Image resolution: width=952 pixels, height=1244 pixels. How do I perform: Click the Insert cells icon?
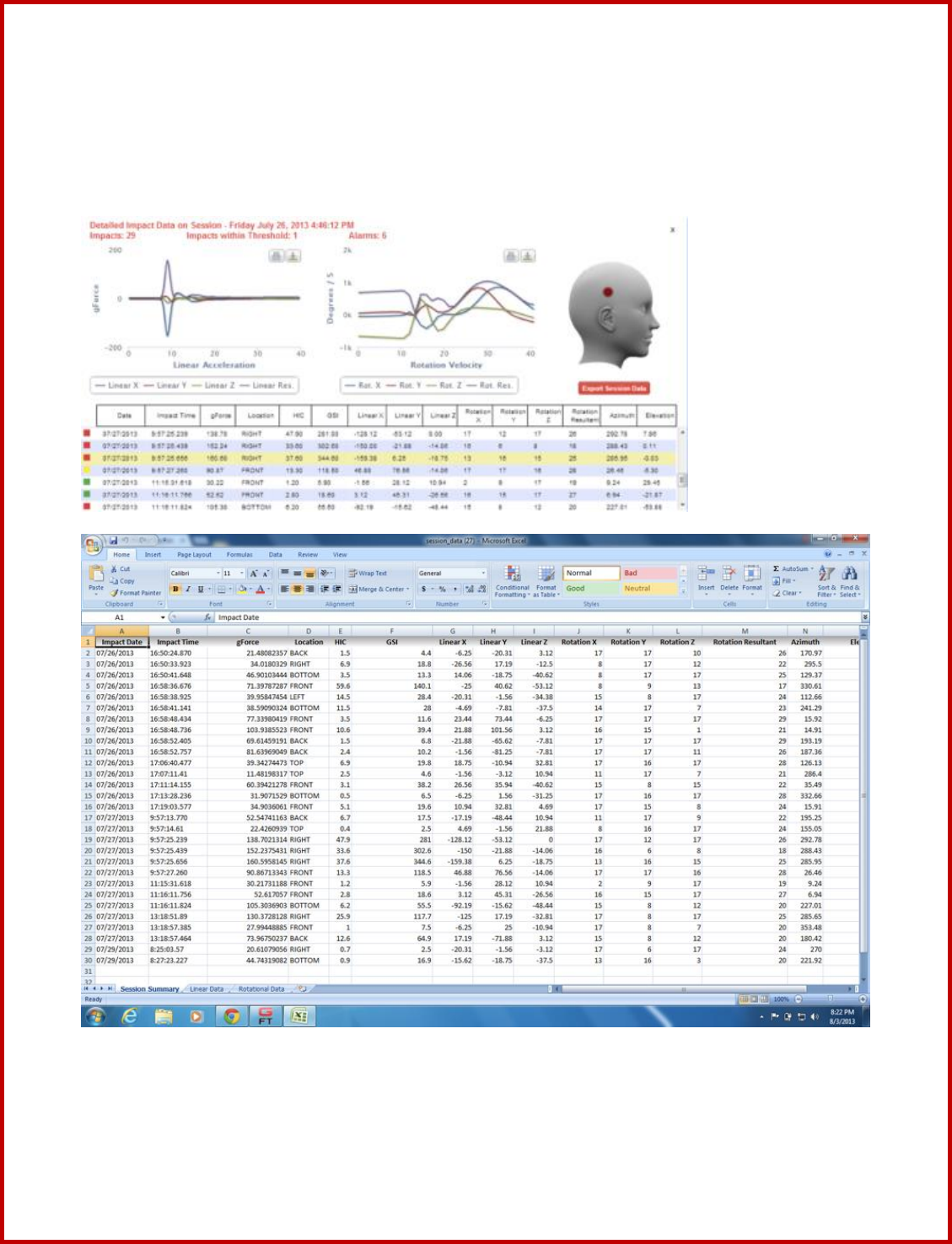(x=707, y=574)
